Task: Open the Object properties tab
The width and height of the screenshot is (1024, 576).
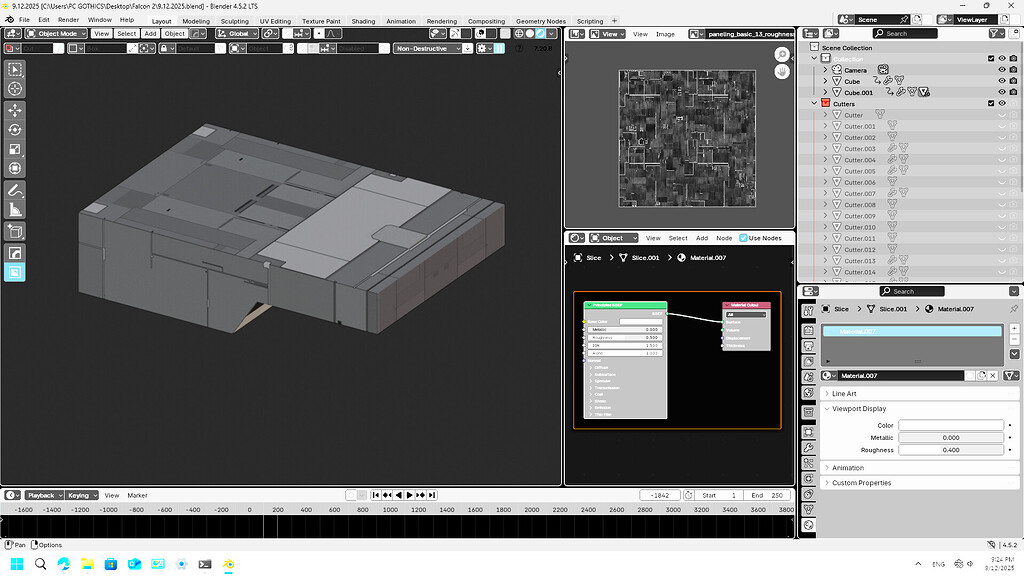Action: (x=808, y=432)
